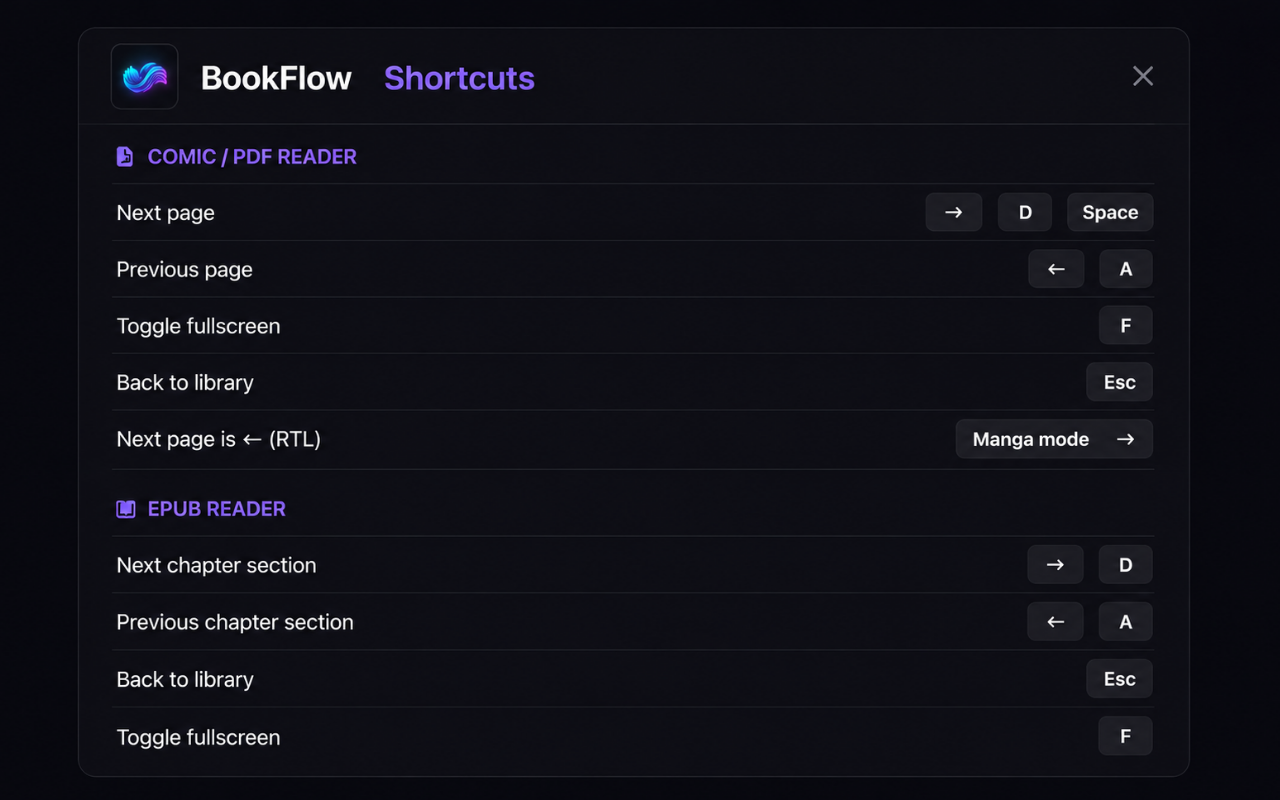This screenshot has width=1280, height=800.
Task: Click the A key for Previous chapter section
Action: (x=1126, y=622)
